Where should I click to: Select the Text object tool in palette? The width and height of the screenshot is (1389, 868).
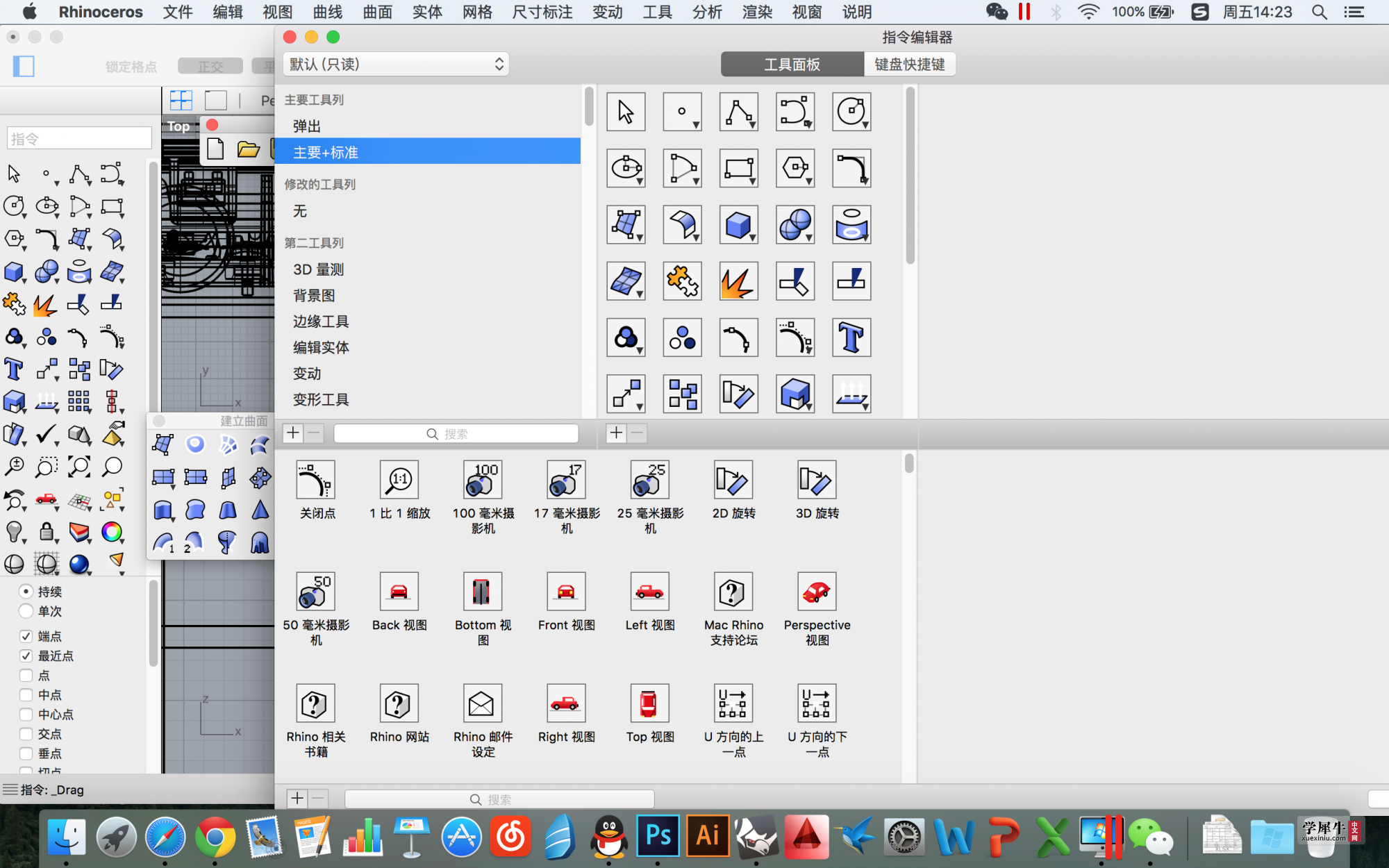point(851,338)
